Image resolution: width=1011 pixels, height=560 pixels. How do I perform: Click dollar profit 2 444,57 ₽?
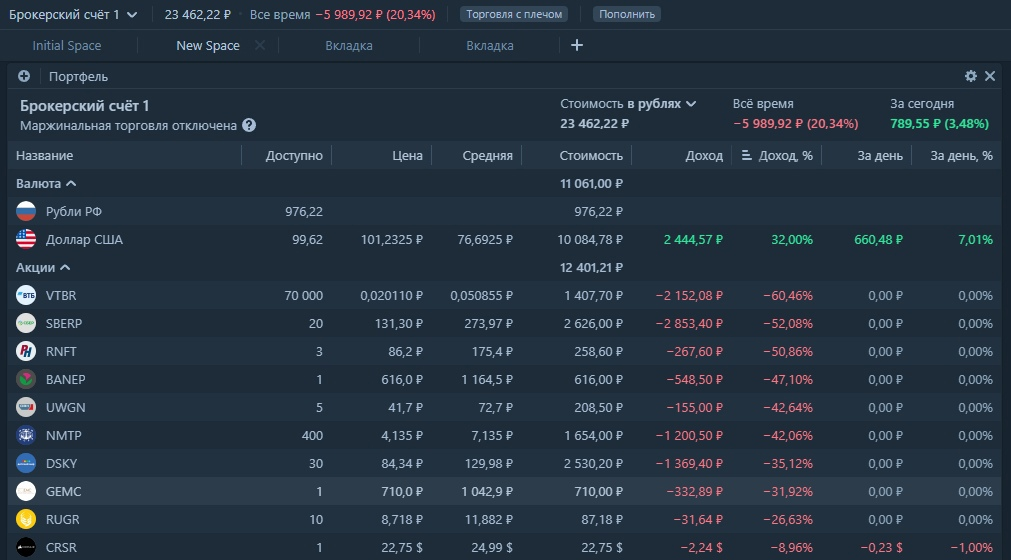pyautogui.click(x=693, y=240)
